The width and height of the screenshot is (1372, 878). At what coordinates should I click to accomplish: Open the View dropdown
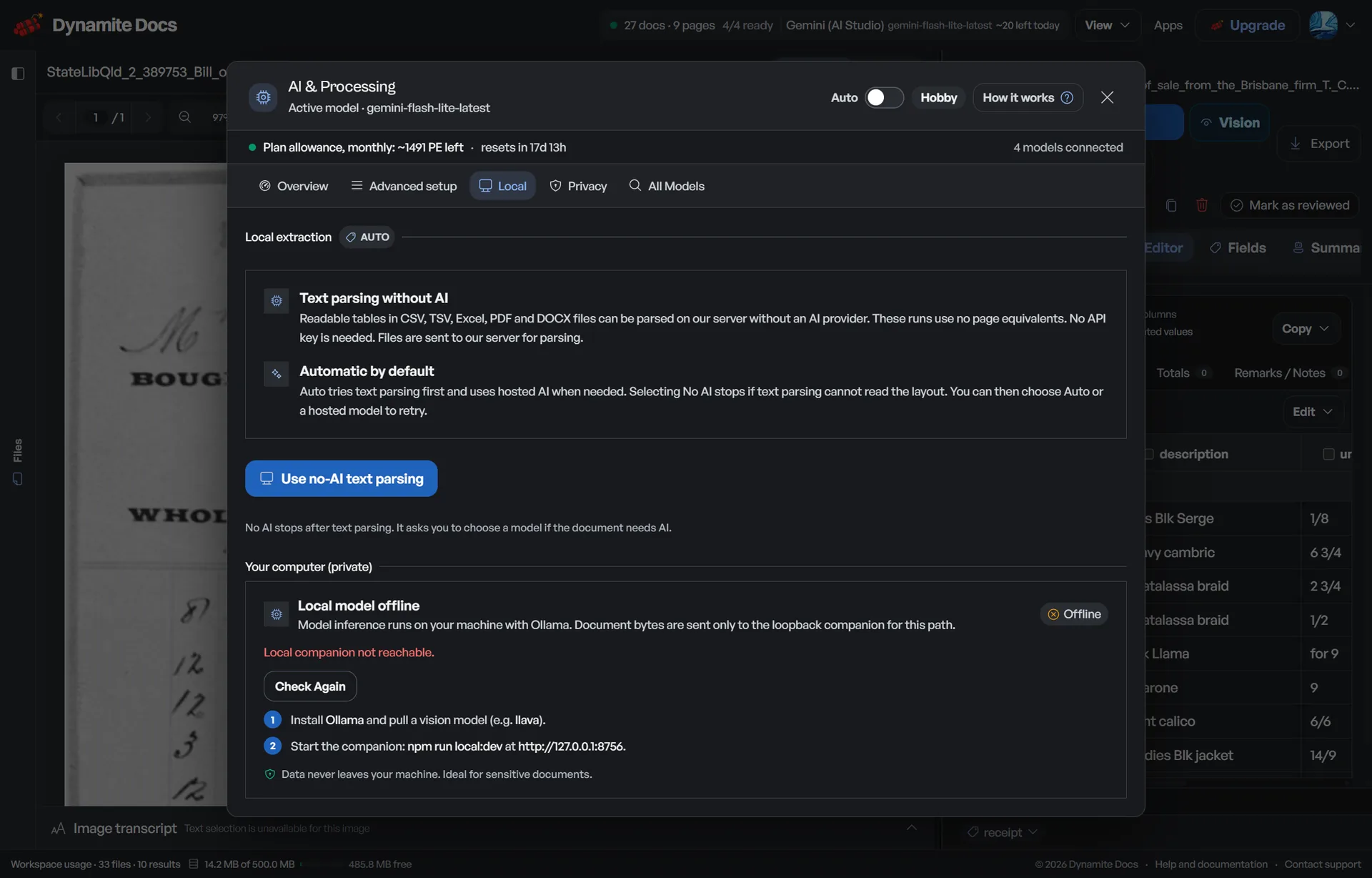click(x=1107, y=25)
